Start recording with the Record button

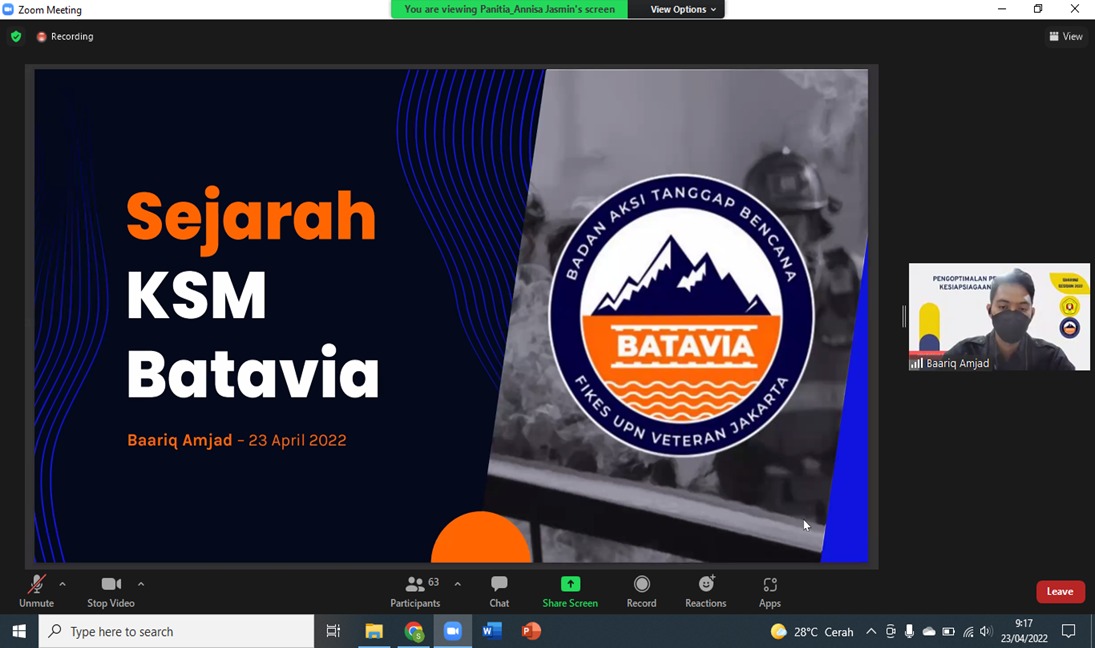coord(641,590)
